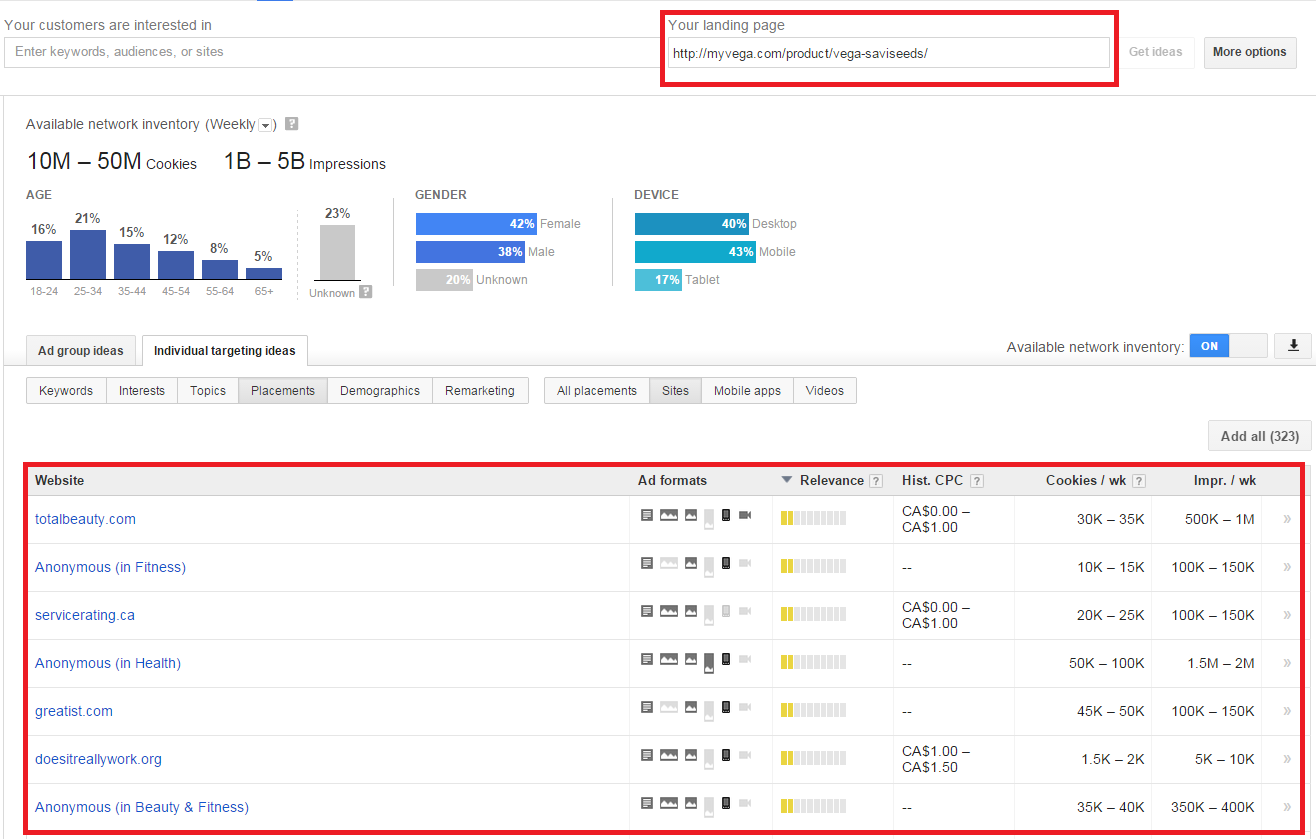Click the 25-34 age bar
Screen dimensions: 1316x839
[x=88, y=255]
